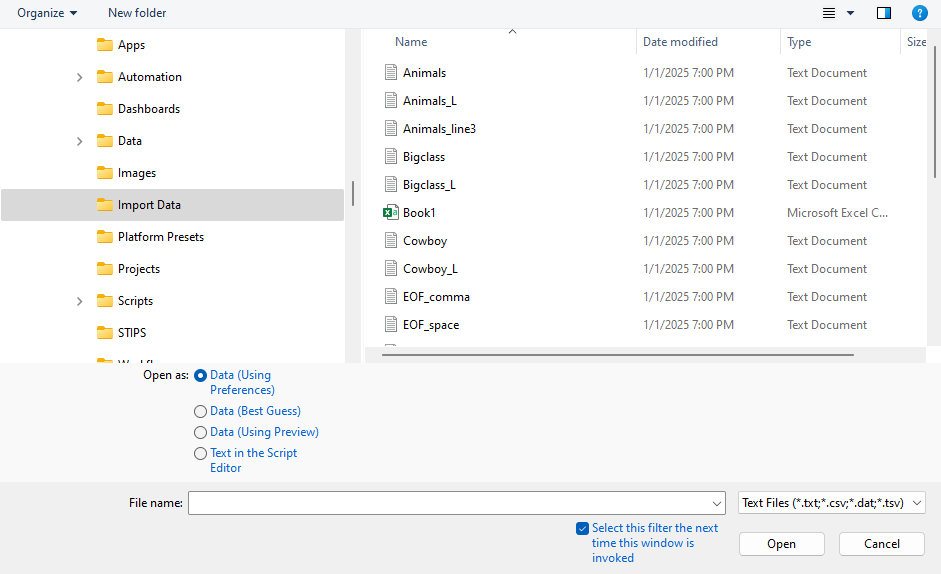Open the view options dropdown arrow
The image size is (941, 574).
click(850, 13)
